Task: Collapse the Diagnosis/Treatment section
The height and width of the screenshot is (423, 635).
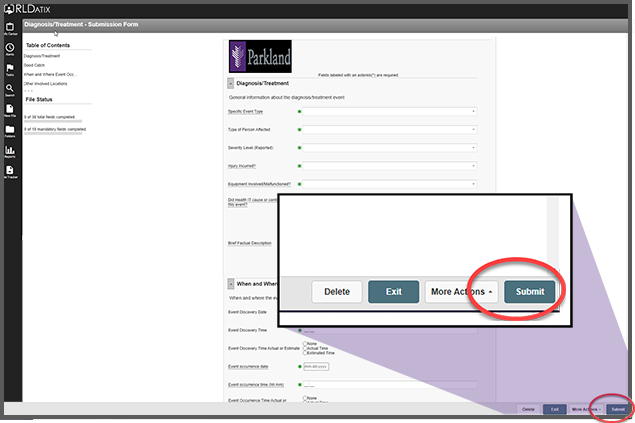Action: point(230,83)
